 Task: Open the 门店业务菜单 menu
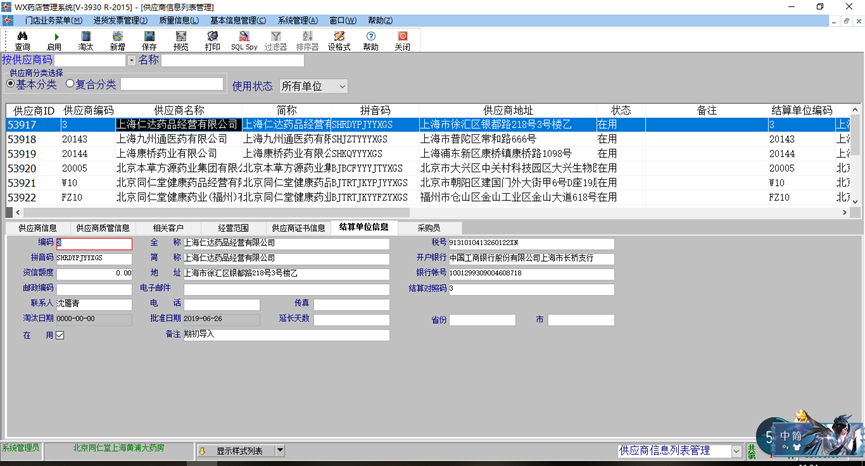[x=53, y=20]
